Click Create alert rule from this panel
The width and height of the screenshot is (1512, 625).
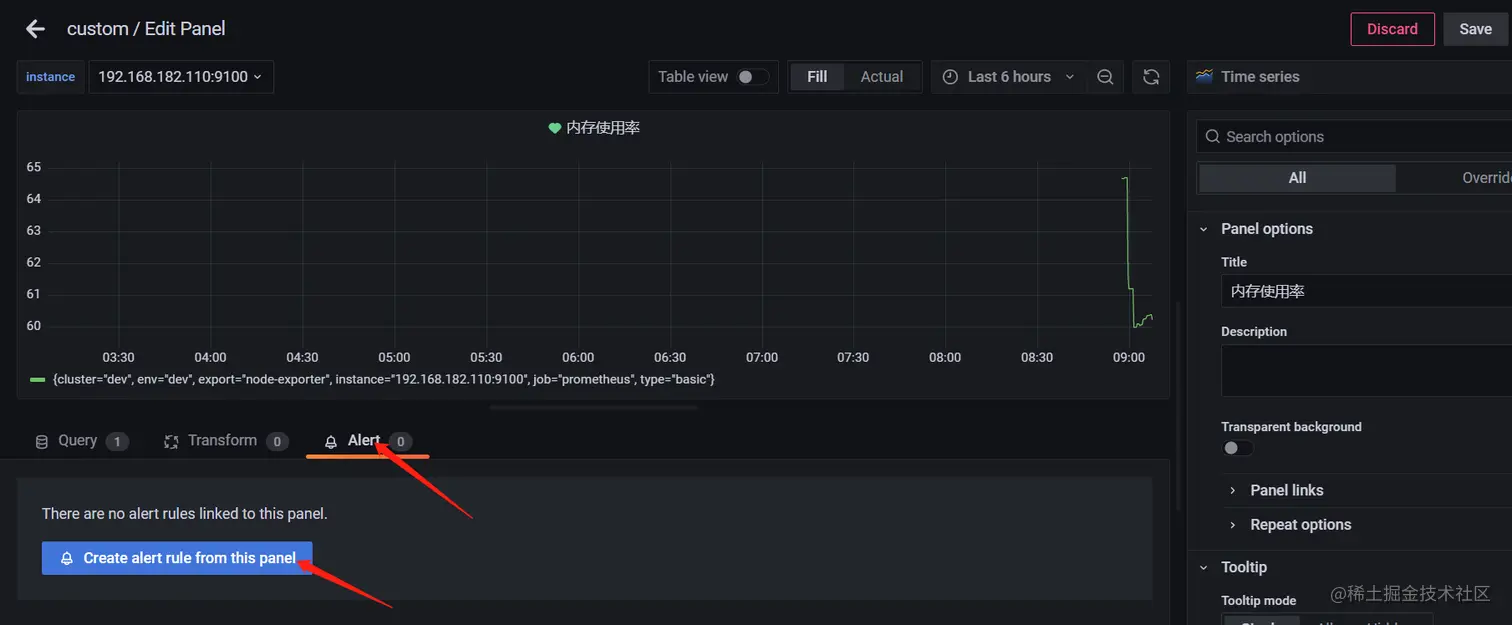click(x=177, y=558)
